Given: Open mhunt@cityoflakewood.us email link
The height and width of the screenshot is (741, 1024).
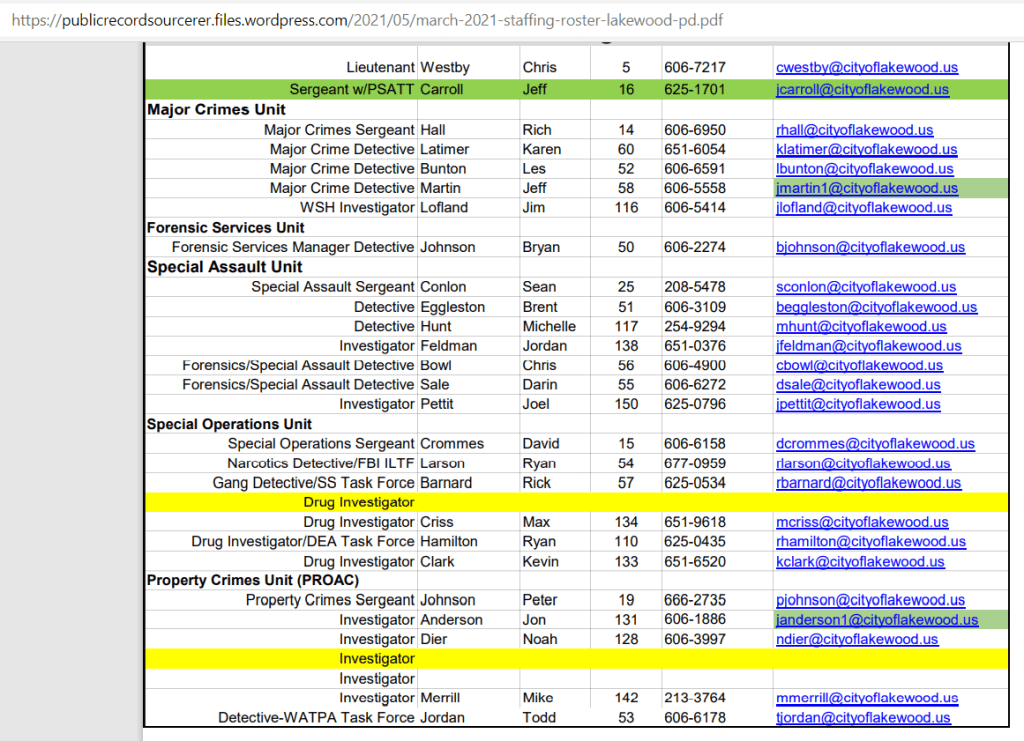Looking at the screenshot, I should point(860,326).
